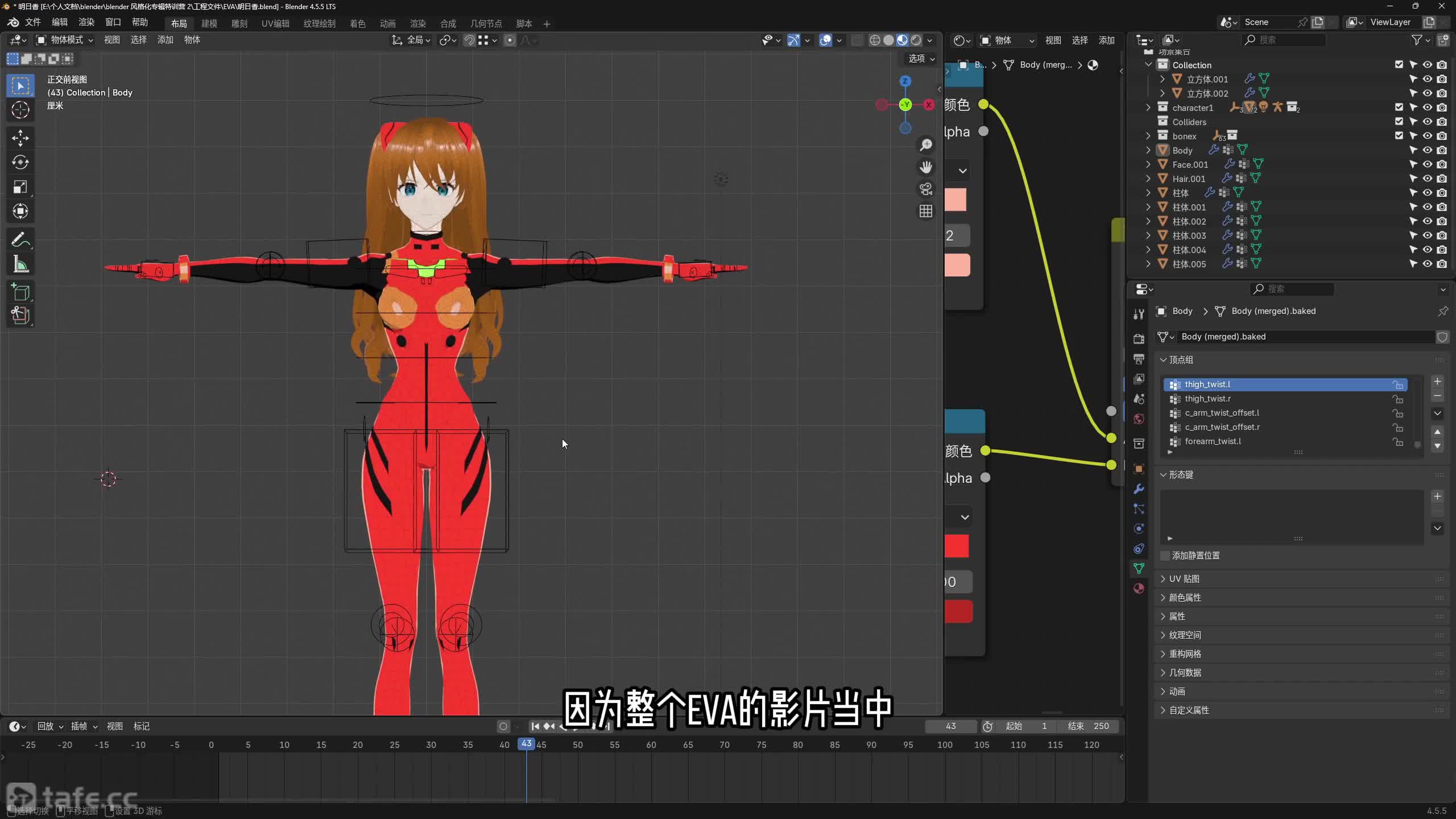The image size is (1456, 819).
Task: Open the Modifiers wrench properties tab
Action: click(1139, 489)
